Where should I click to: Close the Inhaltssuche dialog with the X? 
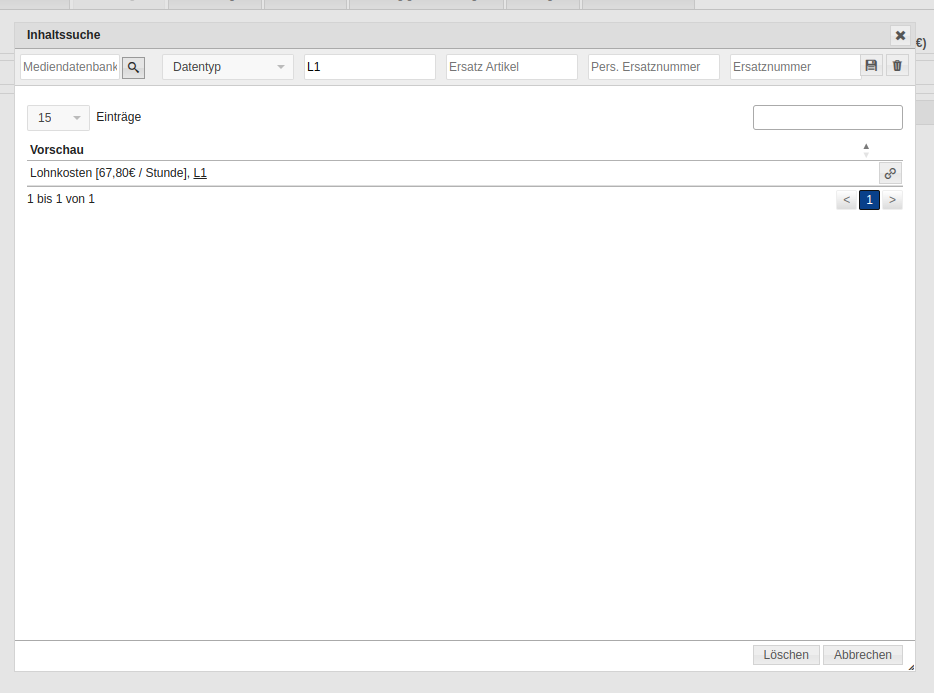tap(900, 35)
